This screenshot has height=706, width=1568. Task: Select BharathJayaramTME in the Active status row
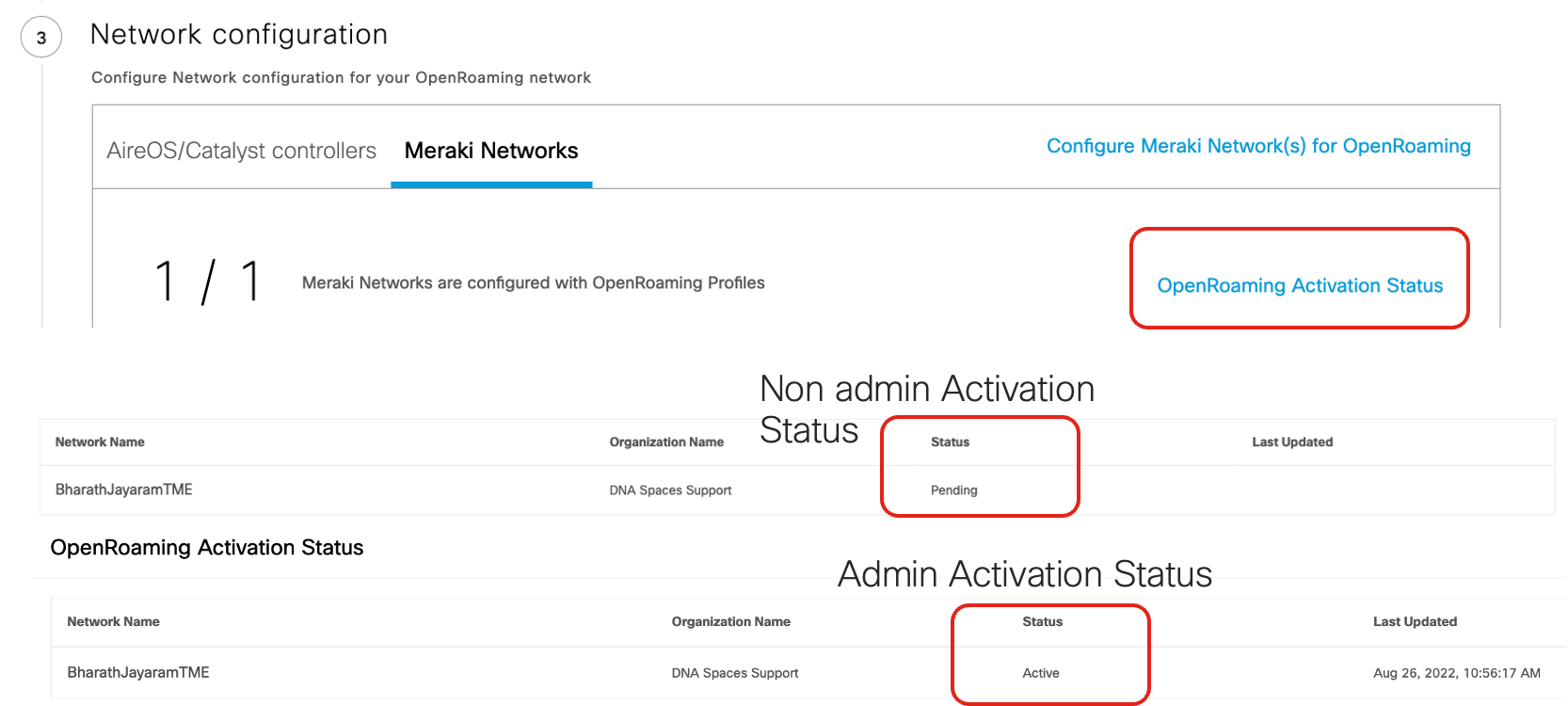138,672
